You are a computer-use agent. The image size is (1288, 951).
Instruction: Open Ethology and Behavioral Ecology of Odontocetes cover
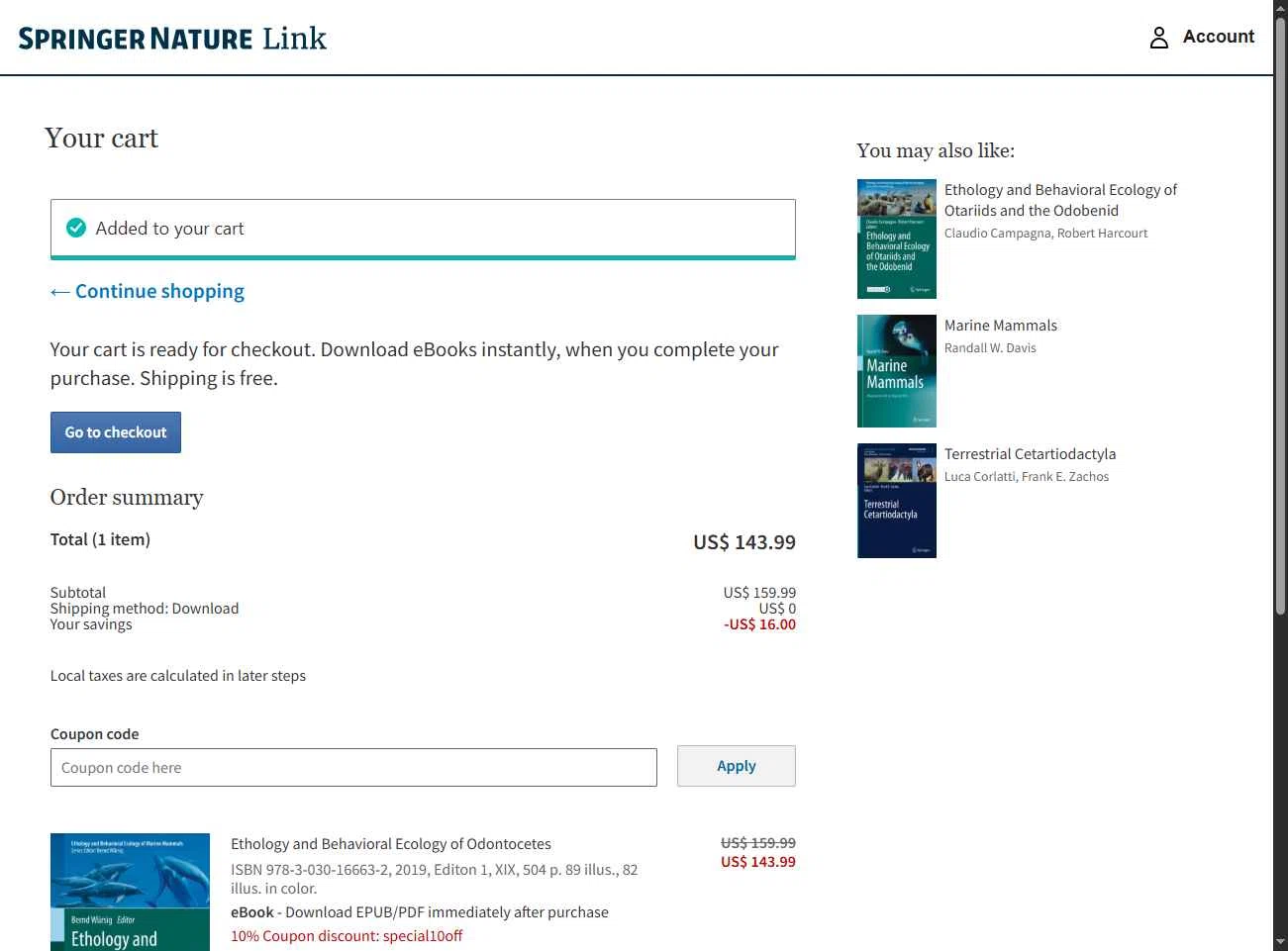[x=130, y=892]
